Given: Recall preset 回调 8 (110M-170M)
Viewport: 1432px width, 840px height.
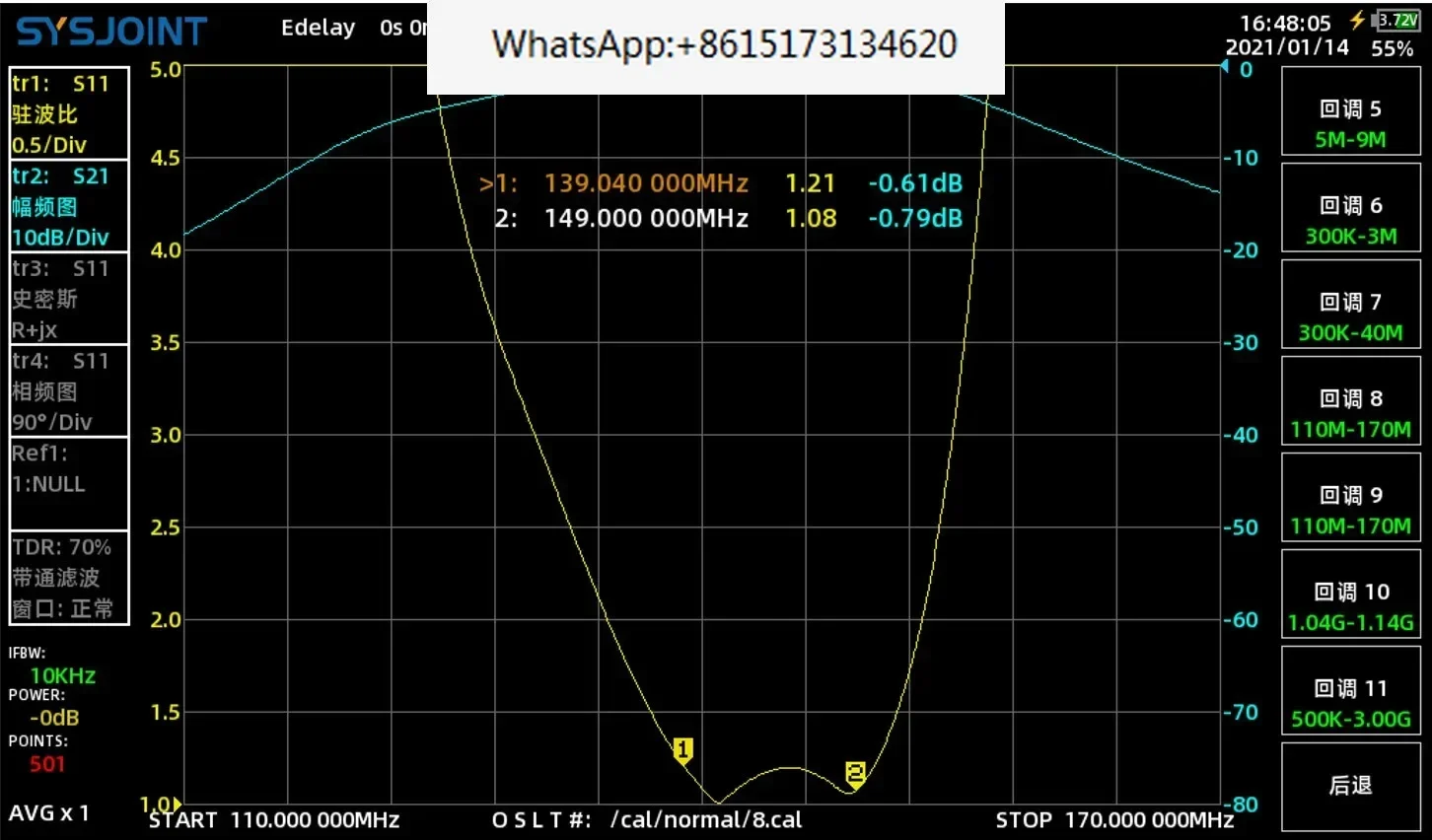Looking at the screenshot, I should [1350, 401].
